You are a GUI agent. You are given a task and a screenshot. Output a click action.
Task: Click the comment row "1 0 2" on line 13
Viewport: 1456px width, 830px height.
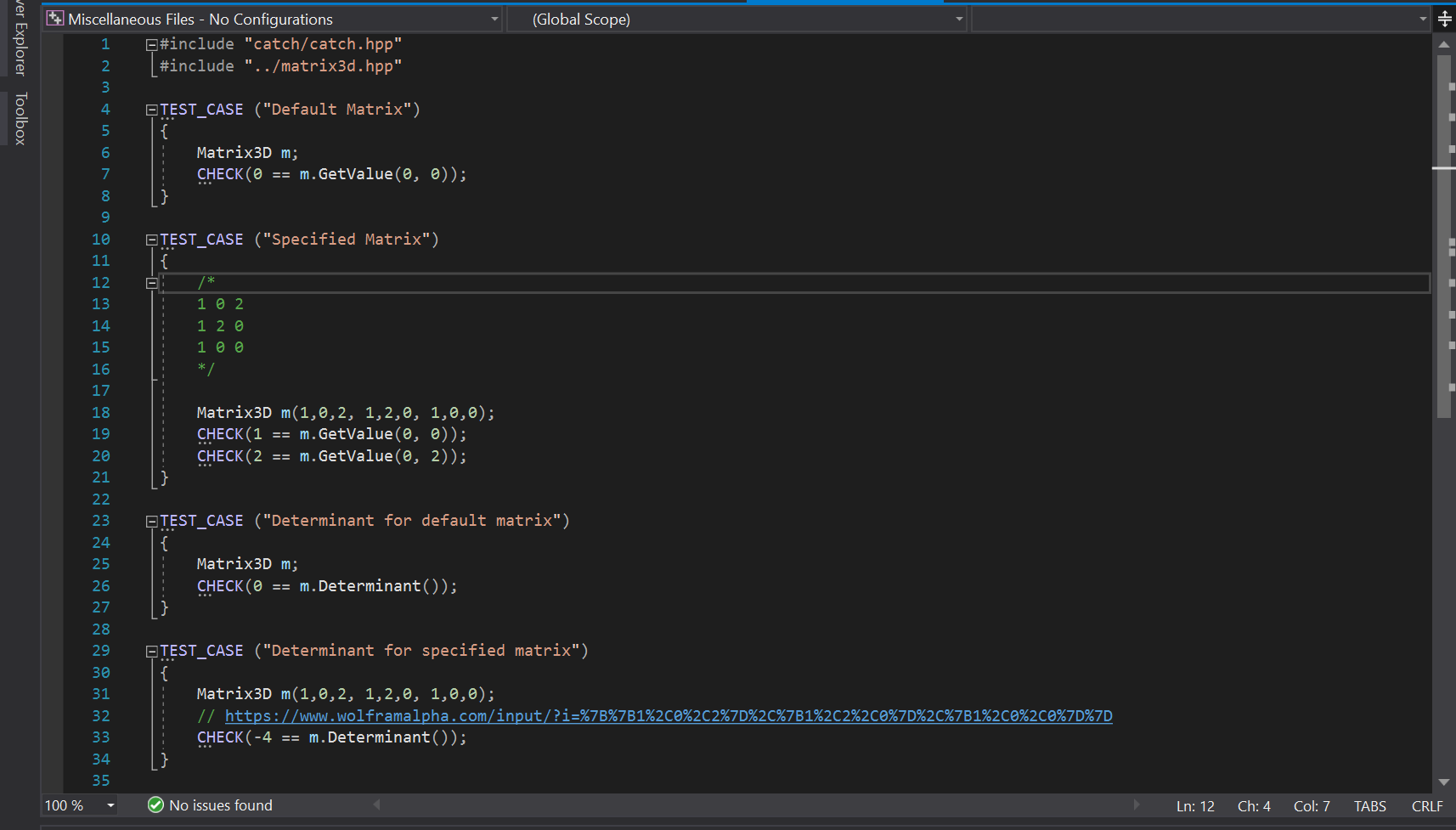click(220, 304)
